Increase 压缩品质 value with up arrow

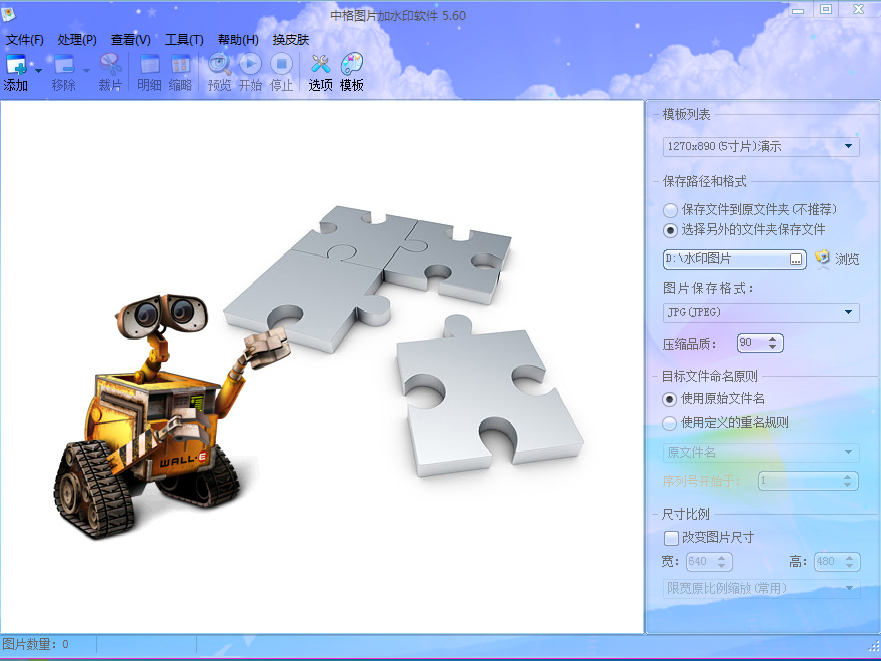[773, 339]
